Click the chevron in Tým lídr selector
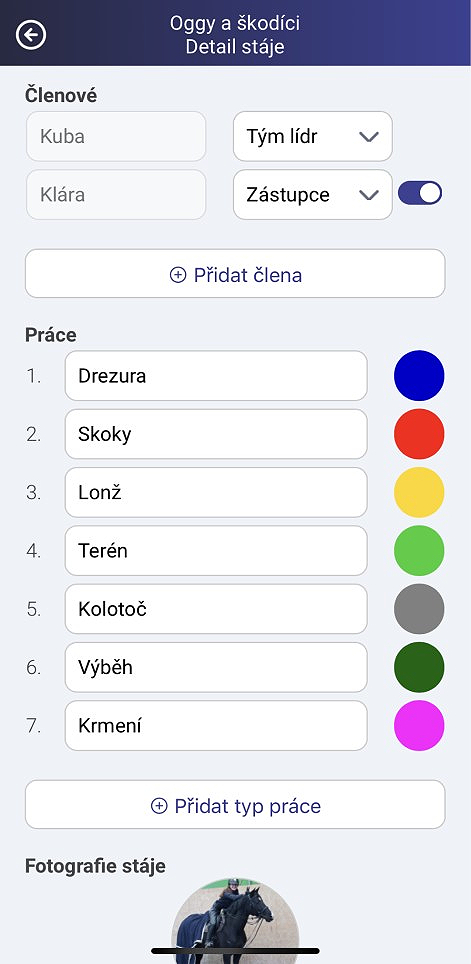Viewport: 471px width, 964px height. (368, 137)
